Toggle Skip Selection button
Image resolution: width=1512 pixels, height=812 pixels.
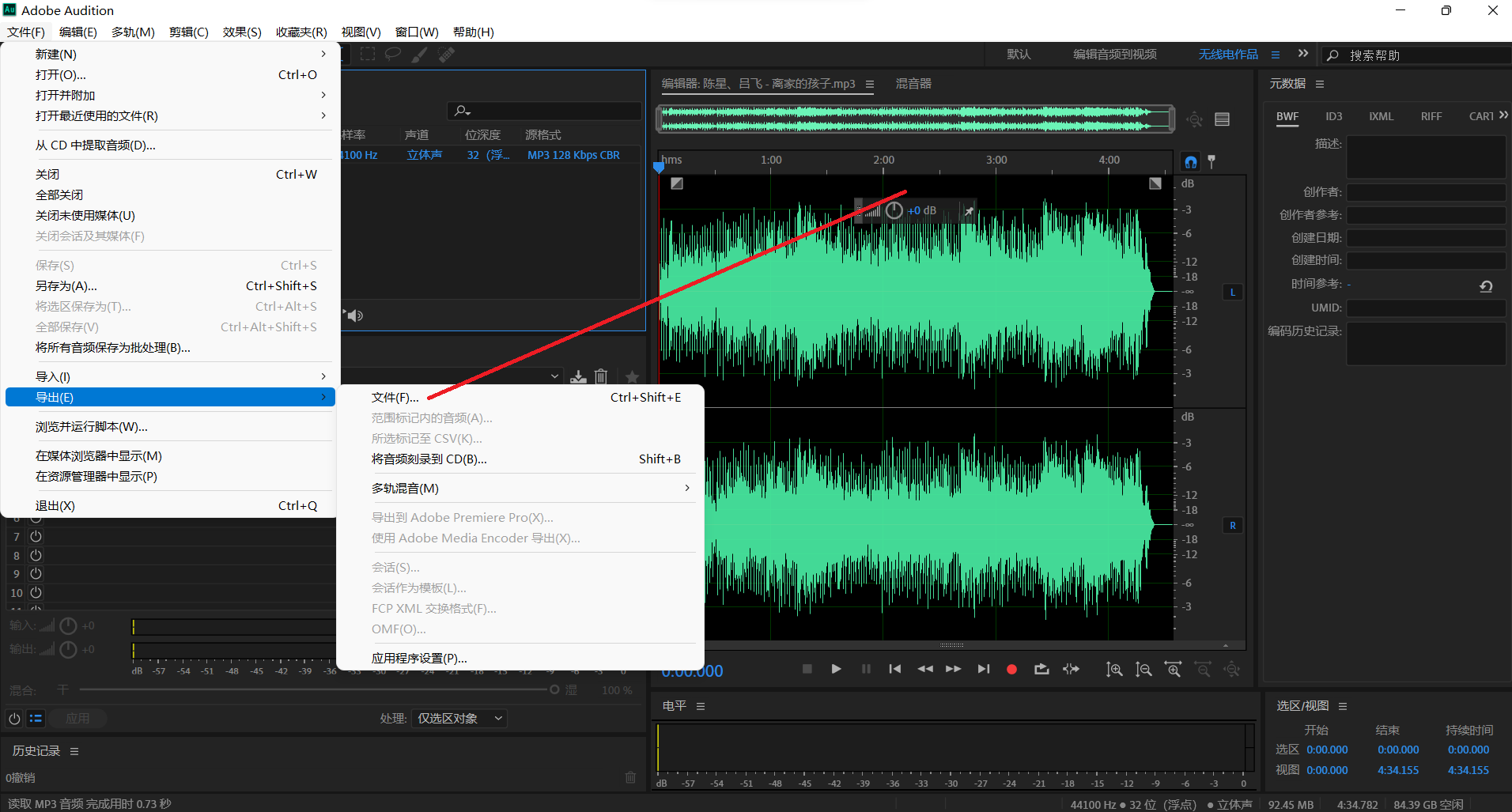(1071, 669)
